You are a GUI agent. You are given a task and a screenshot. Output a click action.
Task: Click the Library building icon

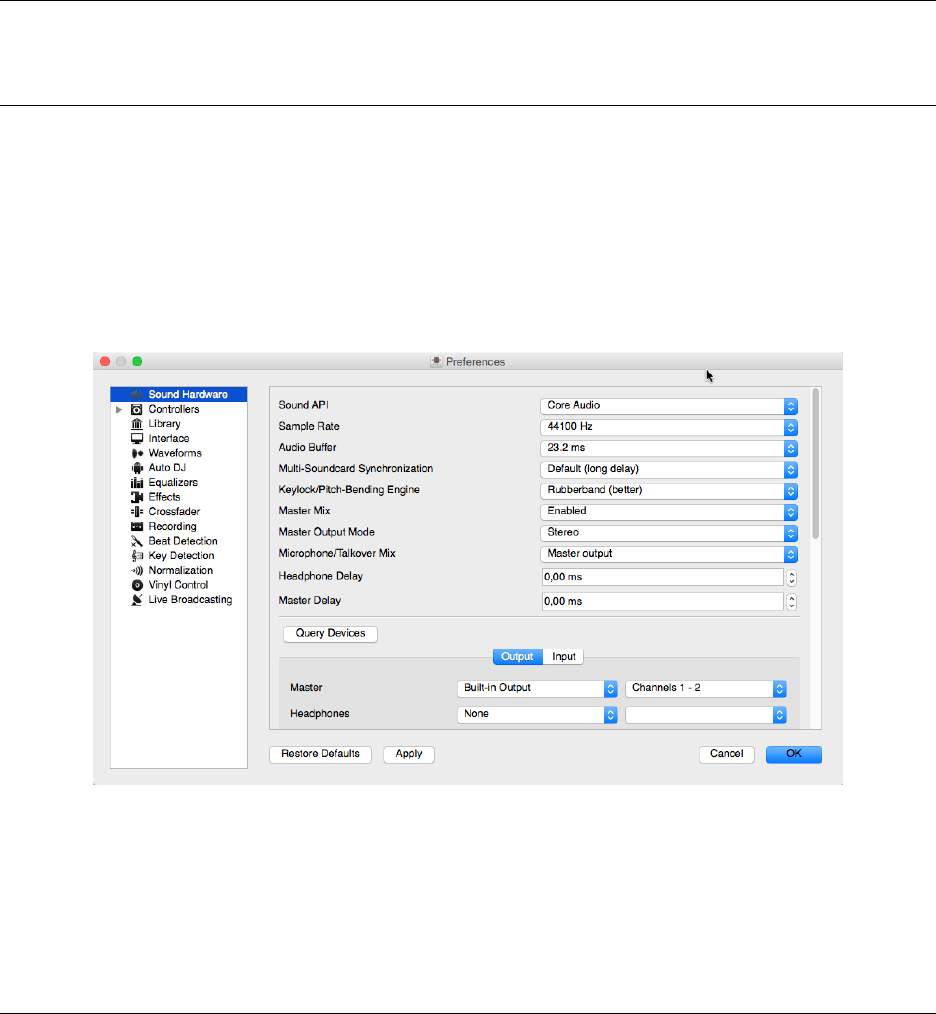pyautogui.click(x=136, y=424)
